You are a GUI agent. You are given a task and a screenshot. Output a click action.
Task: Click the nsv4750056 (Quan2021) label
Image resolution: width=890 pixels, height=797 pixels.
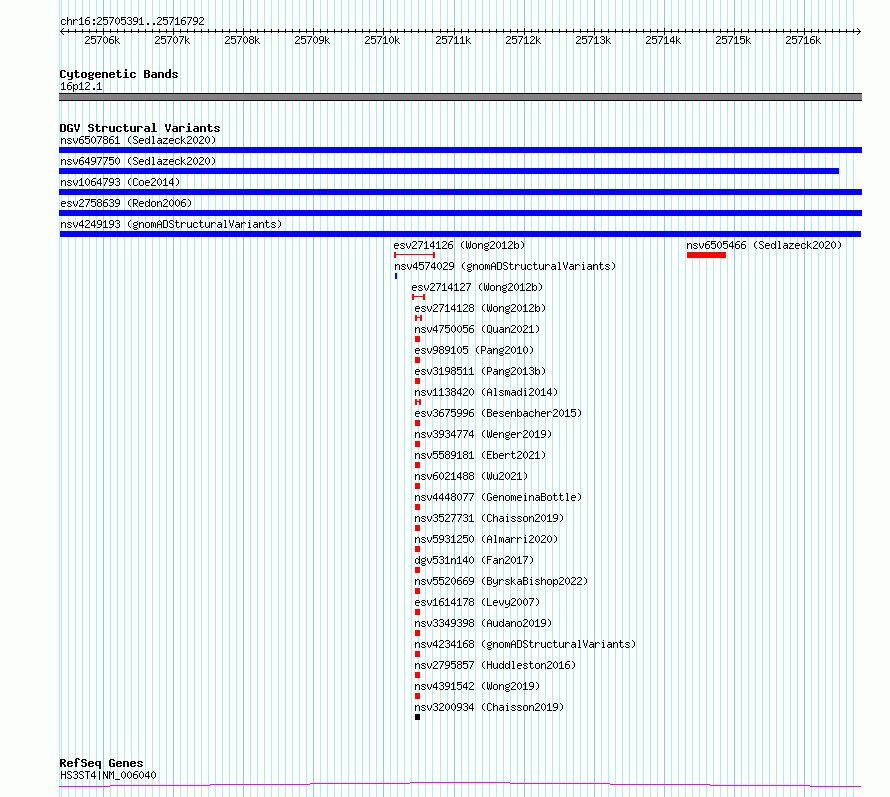pos(477,329)
